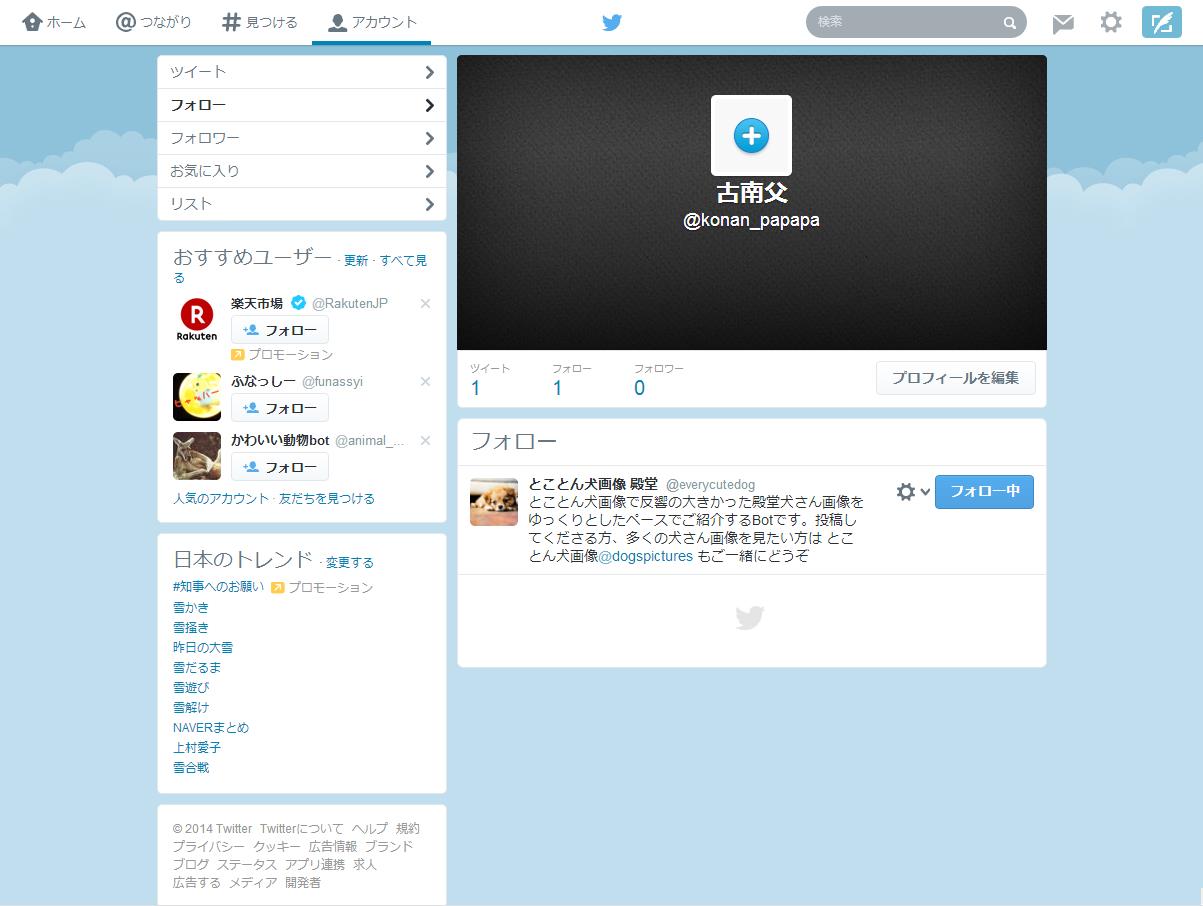The width and height of the screenshot is (1203, 906).
Task: Click the search magnifier icon
Action: point(1009,23)
